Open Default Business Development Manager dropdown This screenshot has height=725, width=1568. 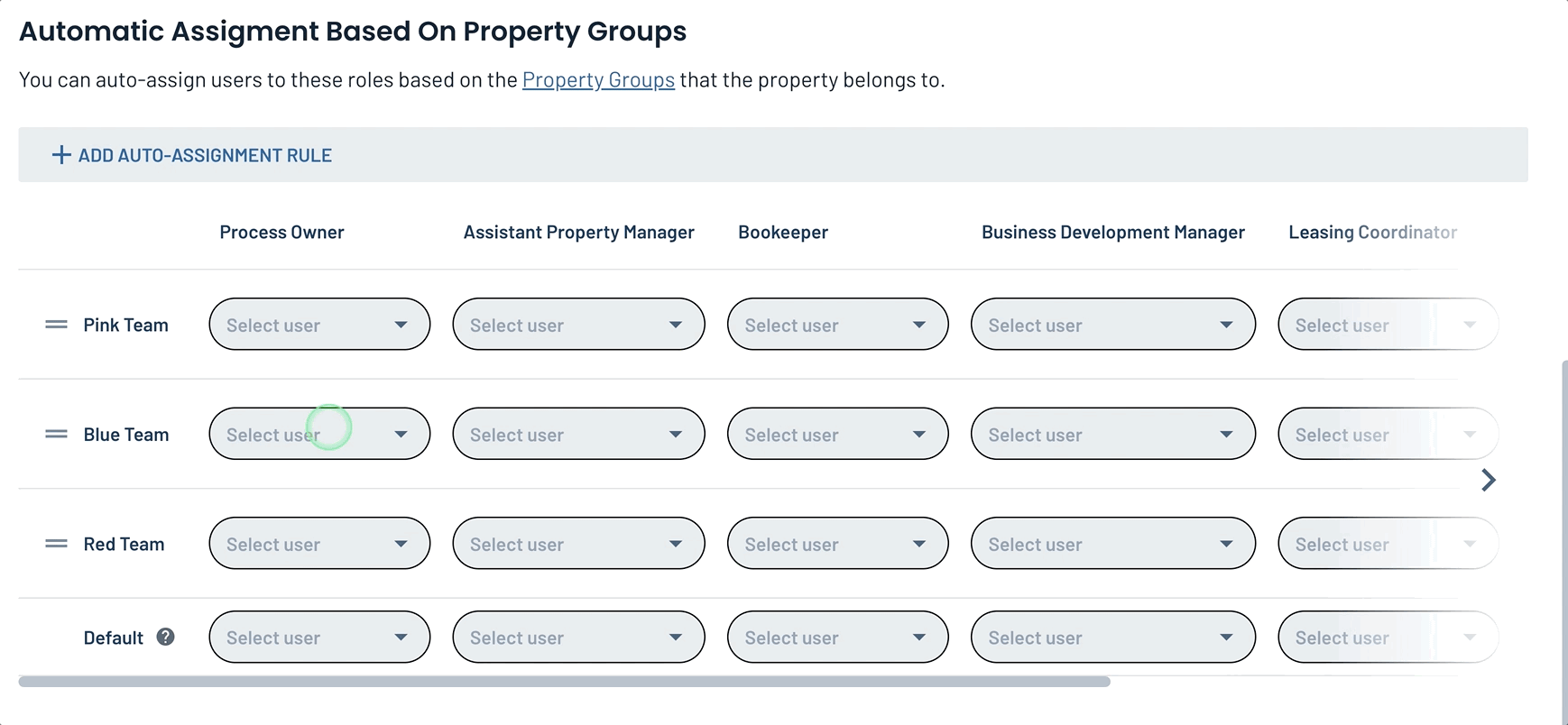(x=1111, y=638)
